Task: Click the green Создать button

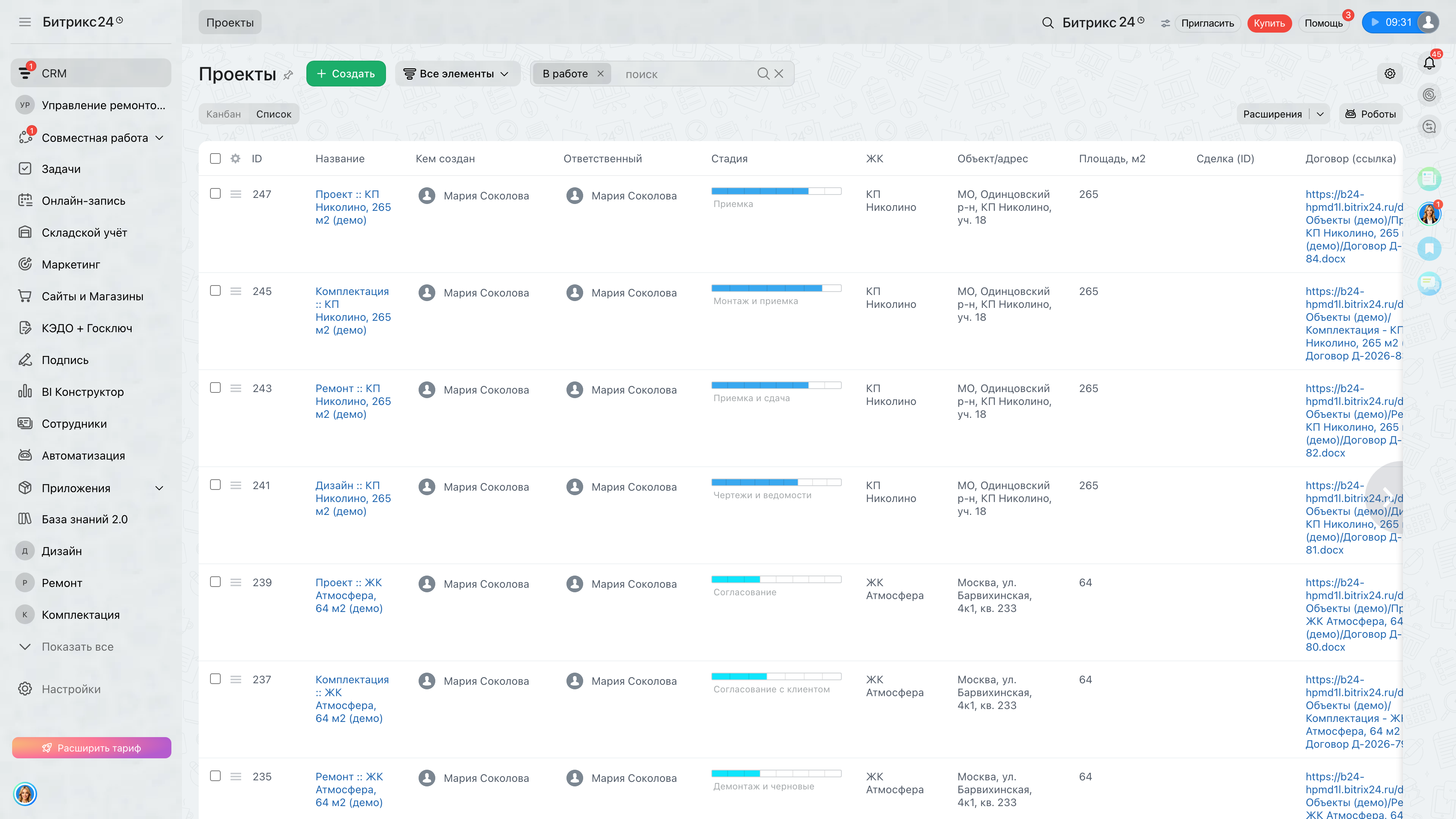Action: [346, 74]
